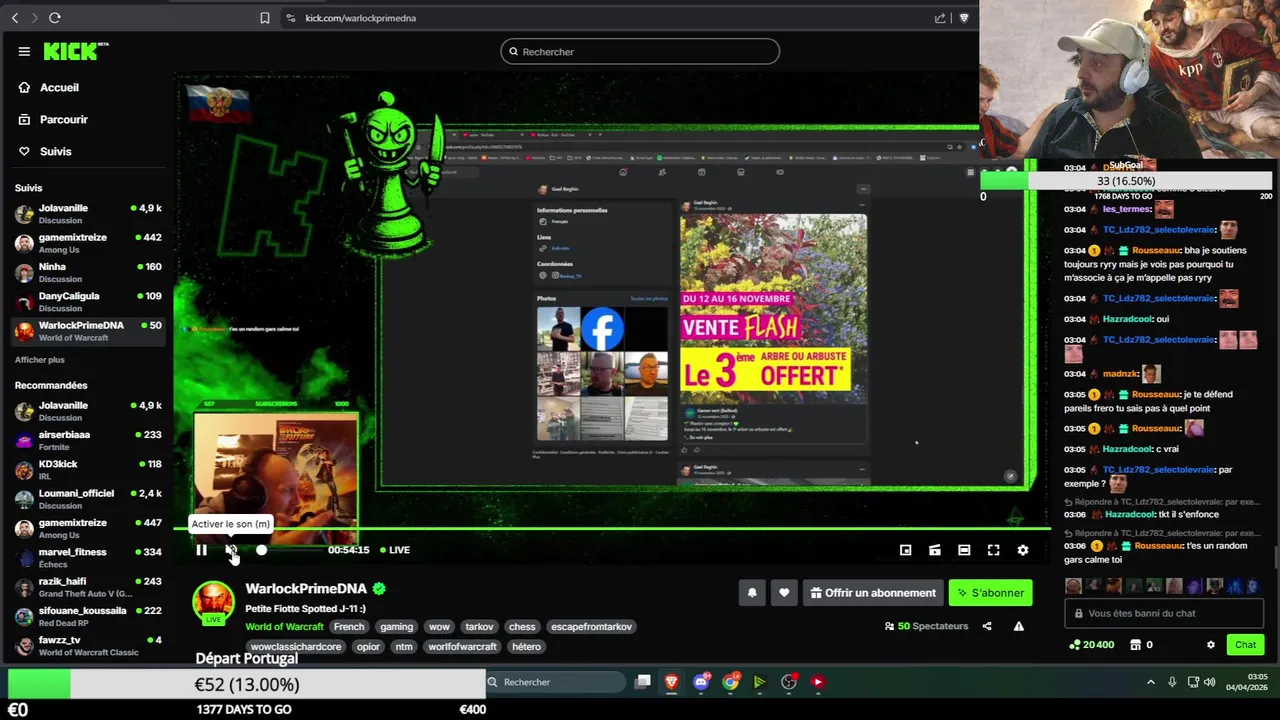This screenshot has width=1280, height=720.
Task: Open Chrome from the taskbar
Action: [731, 682]
